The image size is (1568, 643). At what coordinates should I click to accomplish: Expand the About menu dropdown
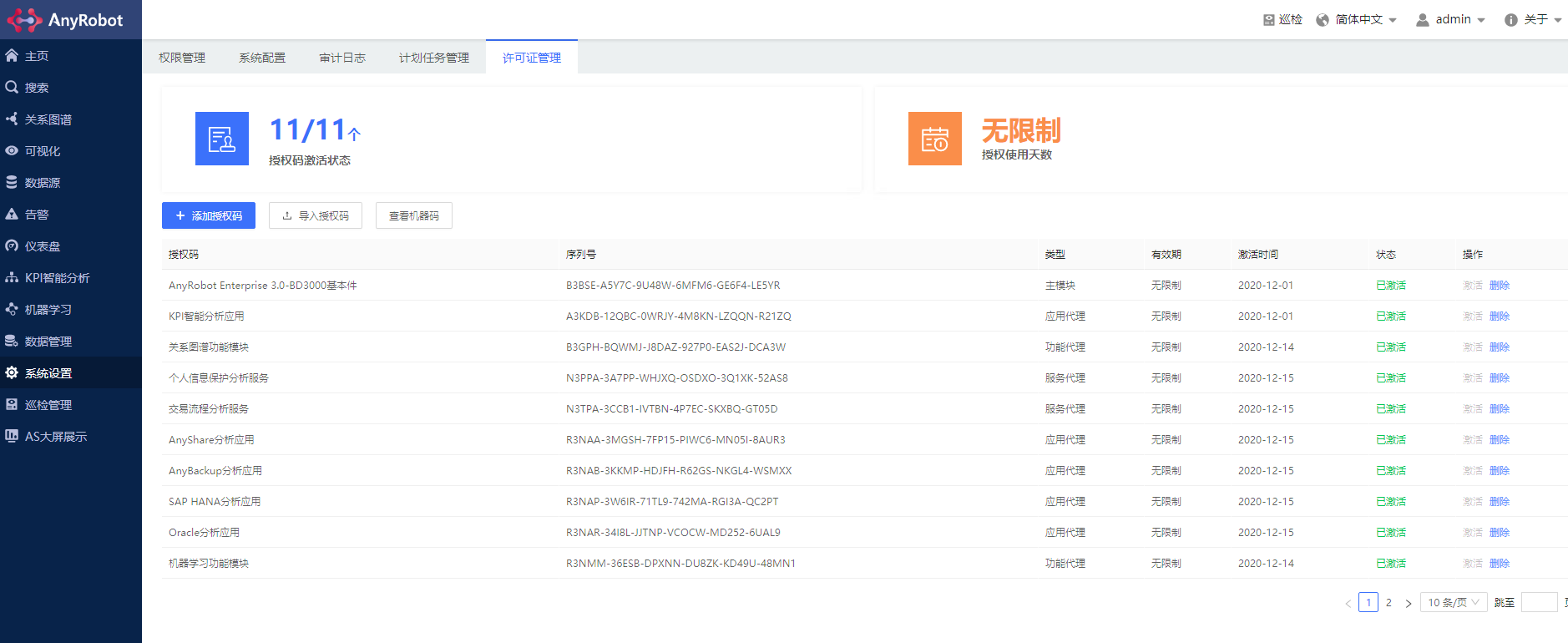(x=1533, y=20)
